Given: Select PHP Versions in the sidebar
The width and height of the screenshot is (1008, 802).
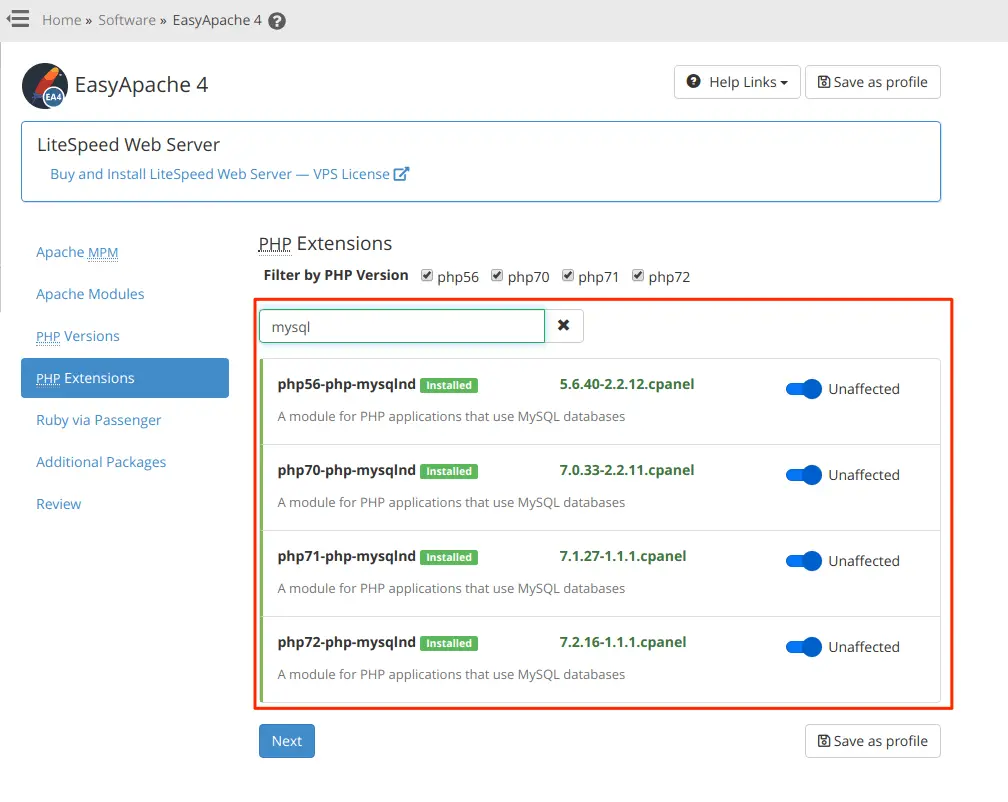Looking at the screenshot, I should pyautogui.click(x=77, y=336).
